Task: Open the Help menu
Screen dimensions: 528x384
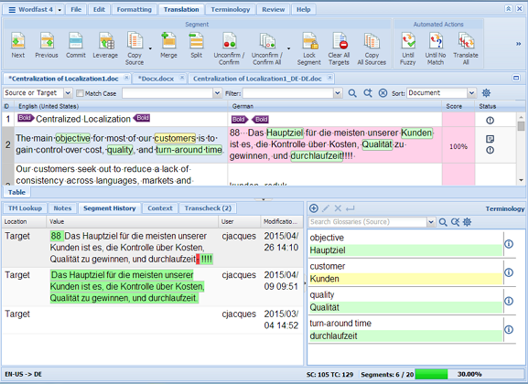Action: point(303,9)
